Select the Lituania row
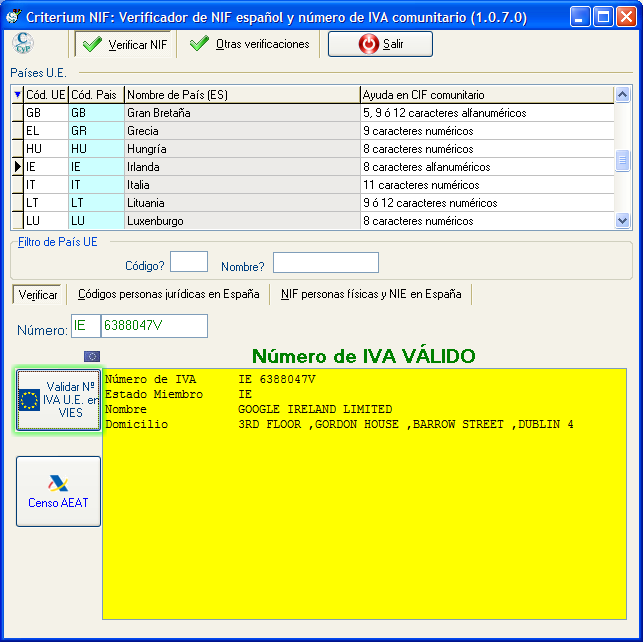Image resolution: width=643 pixels, height=642 pixels. (313, 203)
